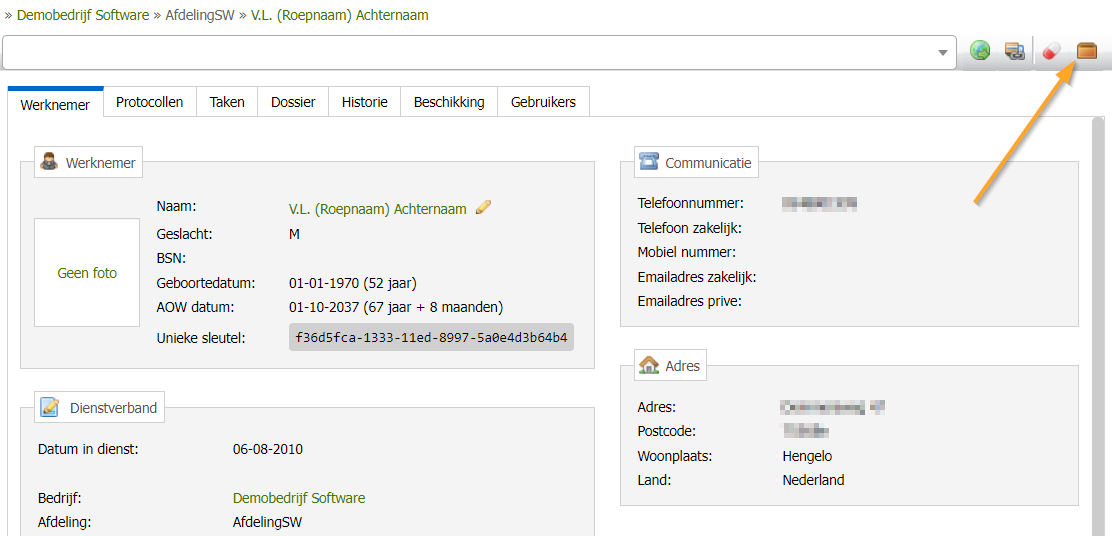Viewport: 1112px width, 536px height.
Task: Open the Historie tab
Action: (x=365, y=102)
